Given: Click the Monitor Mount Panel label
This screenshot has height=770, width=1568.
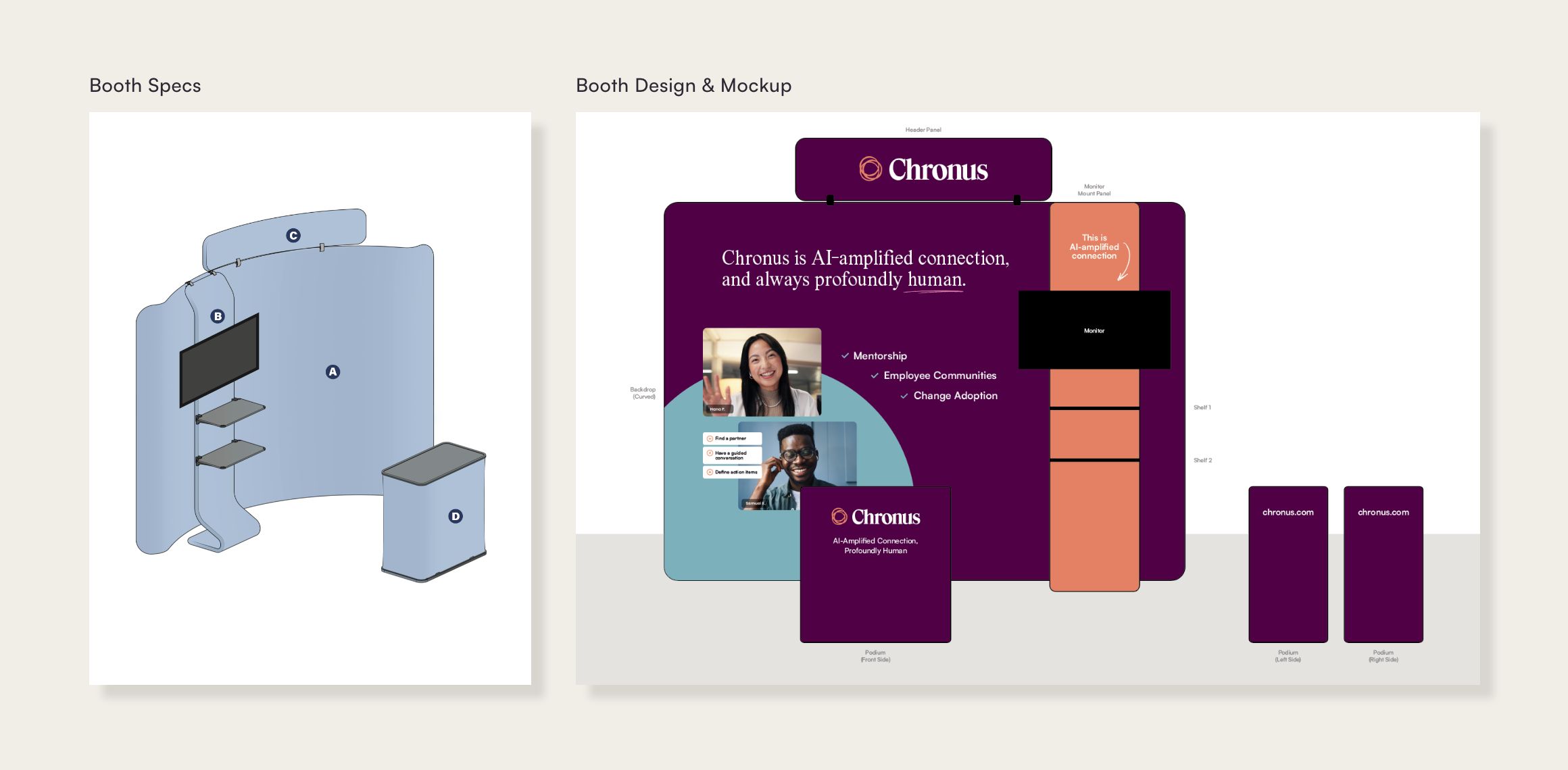Looking at the screenshot, I should point(1094,190).
